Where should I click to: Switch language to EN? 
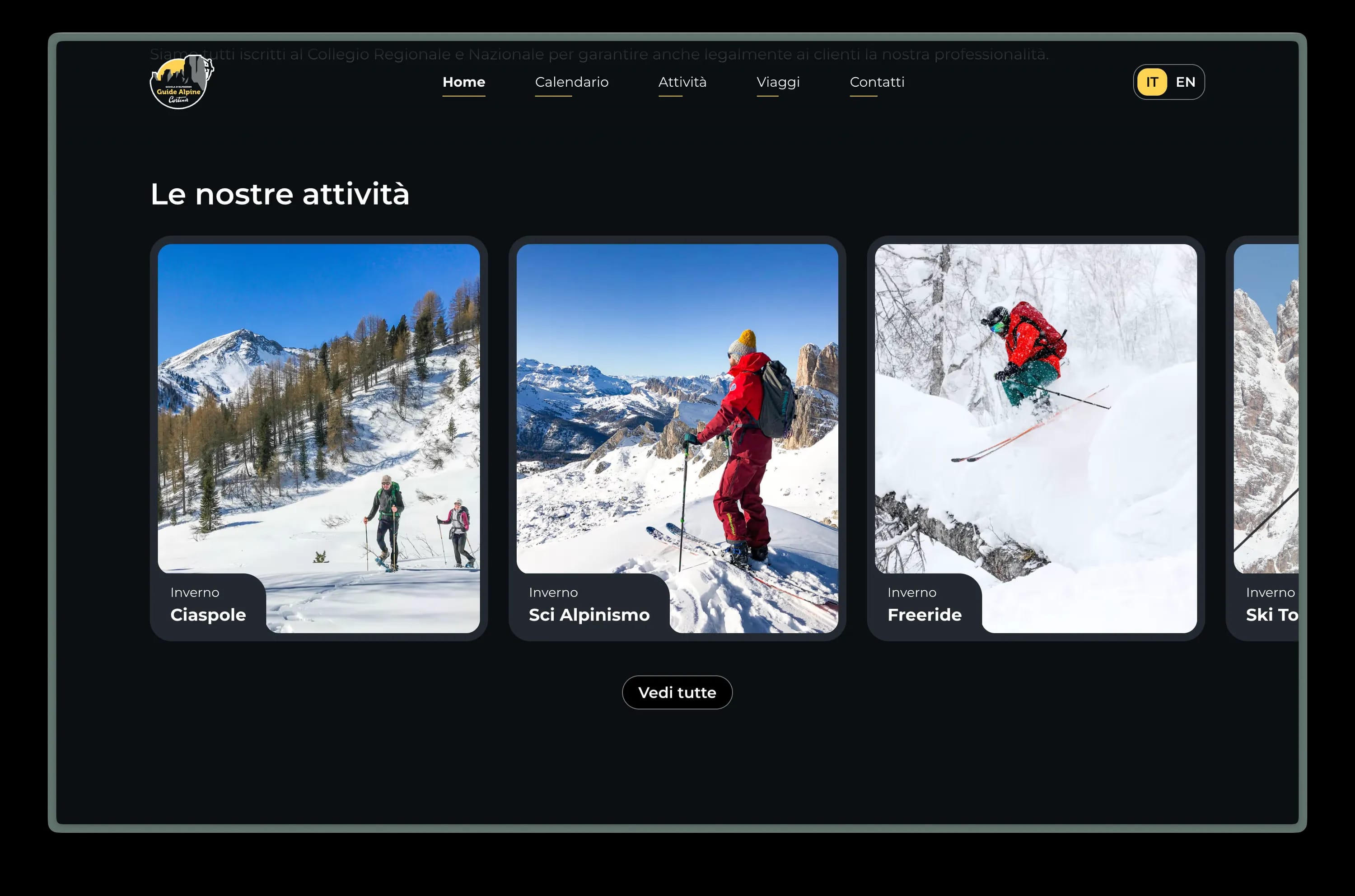[x=1185, y=82]
